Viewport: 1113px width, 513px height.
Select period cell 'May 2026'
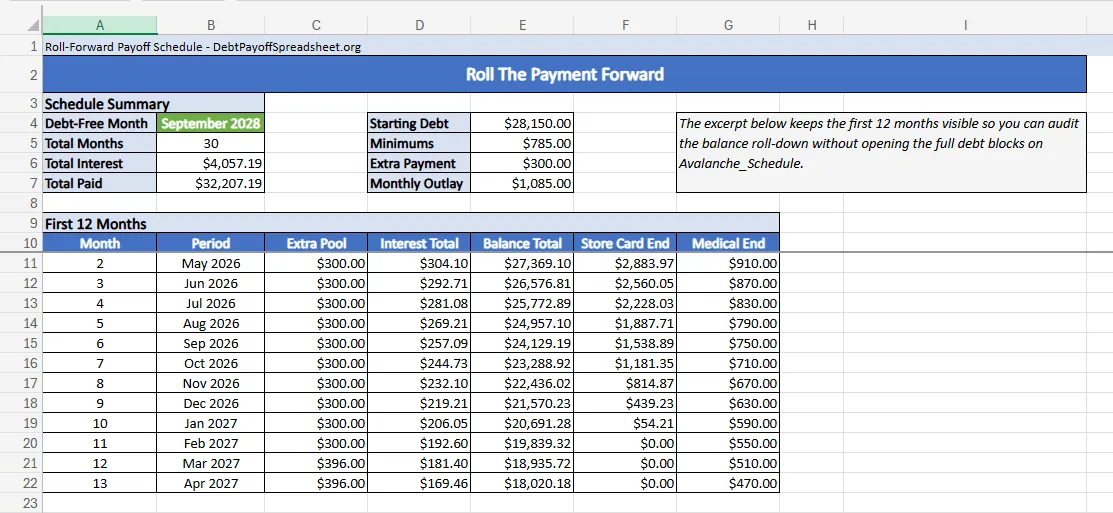click(x=211, y=263)
